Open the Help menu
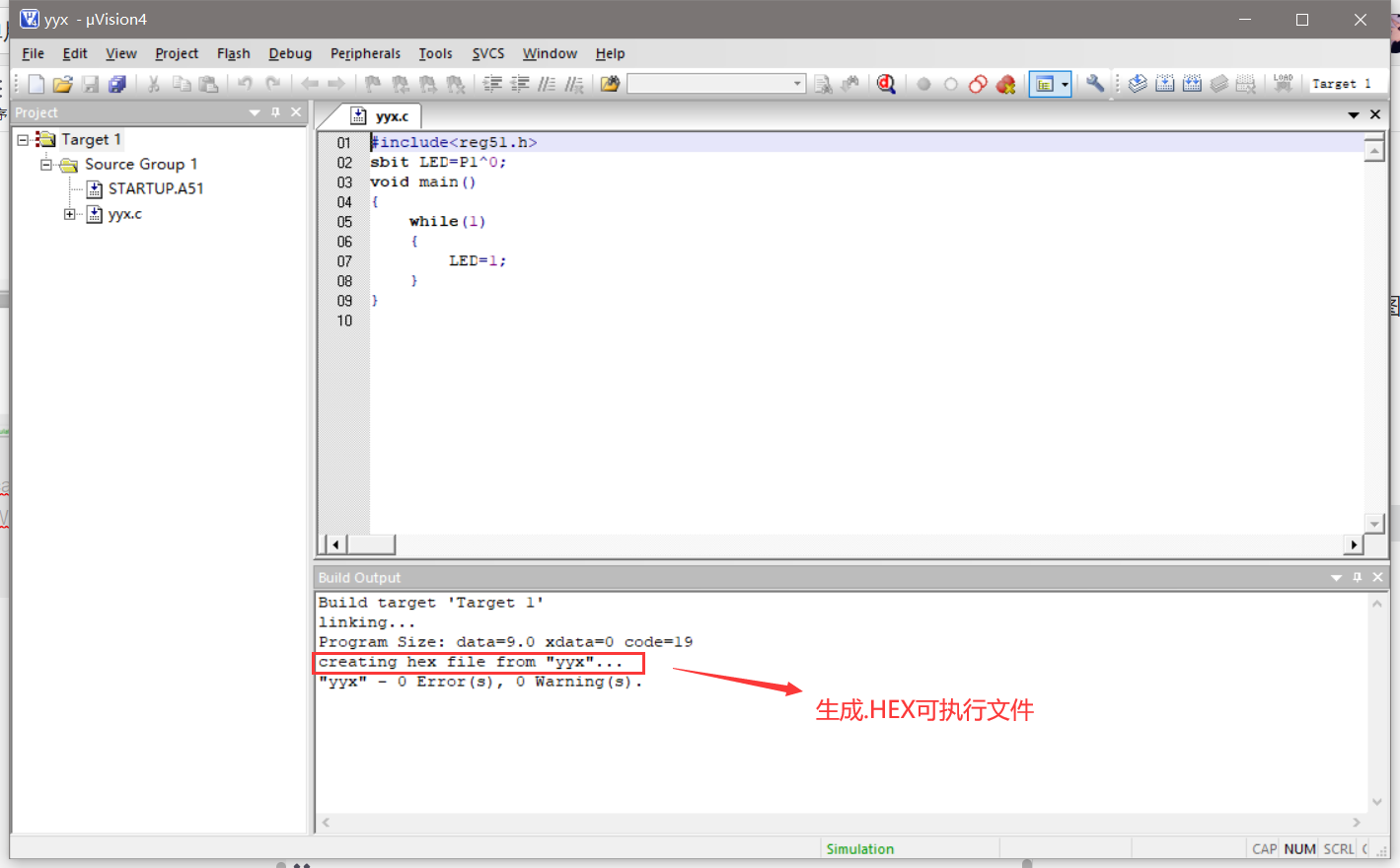 (610, 53)
